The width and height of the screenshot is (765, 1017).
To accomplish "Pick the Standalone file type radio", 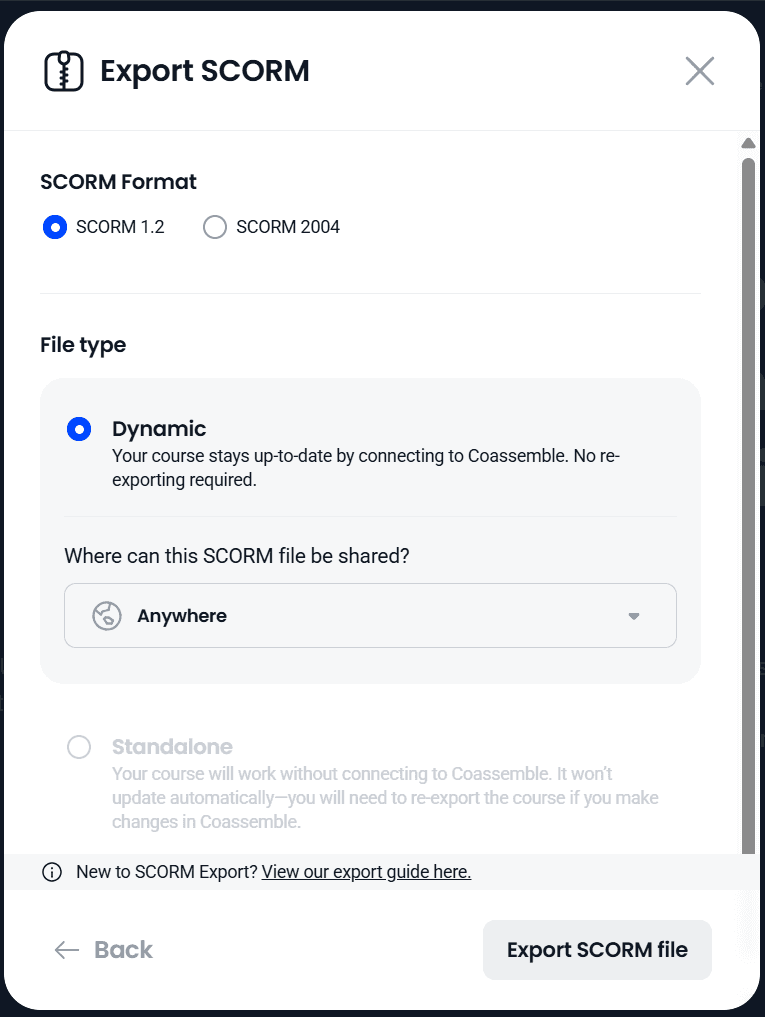I will (79, 747).
